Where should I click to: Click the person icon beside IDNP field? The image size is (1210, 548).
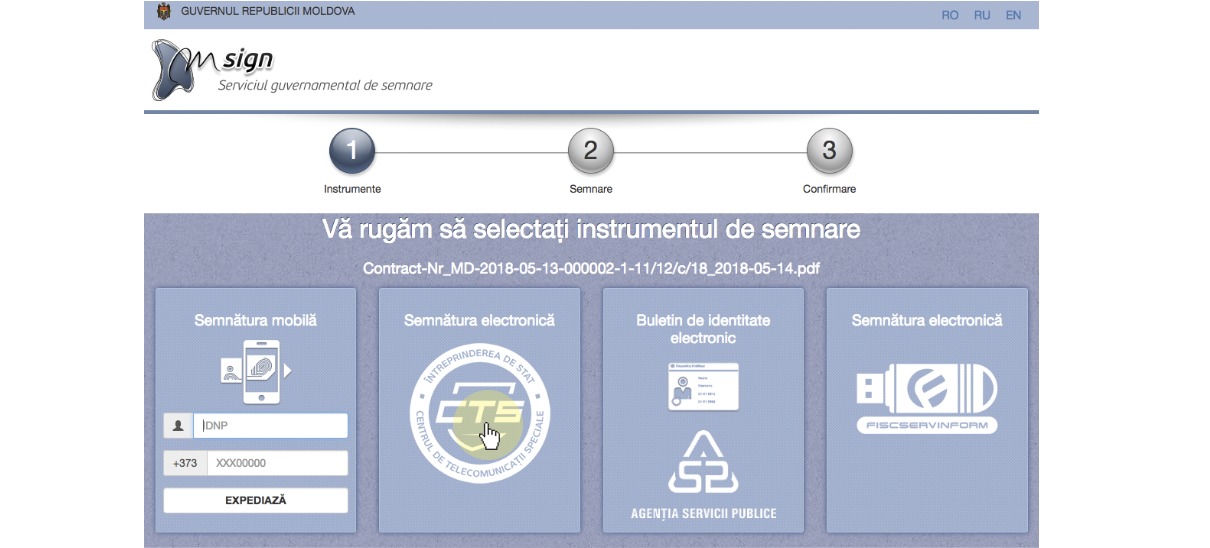click(178, 425)
